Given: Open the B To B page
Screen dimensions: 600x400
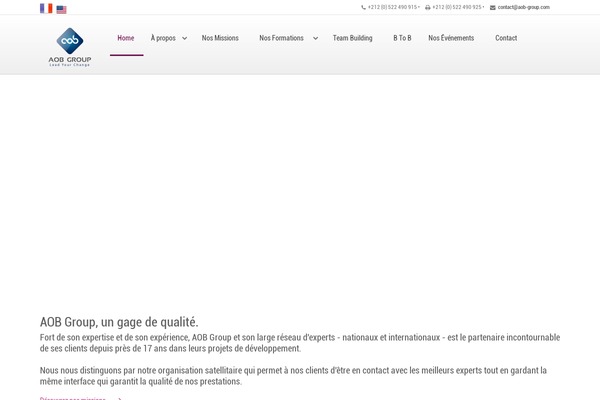Looking at the screenshot, I should (402, 38).
